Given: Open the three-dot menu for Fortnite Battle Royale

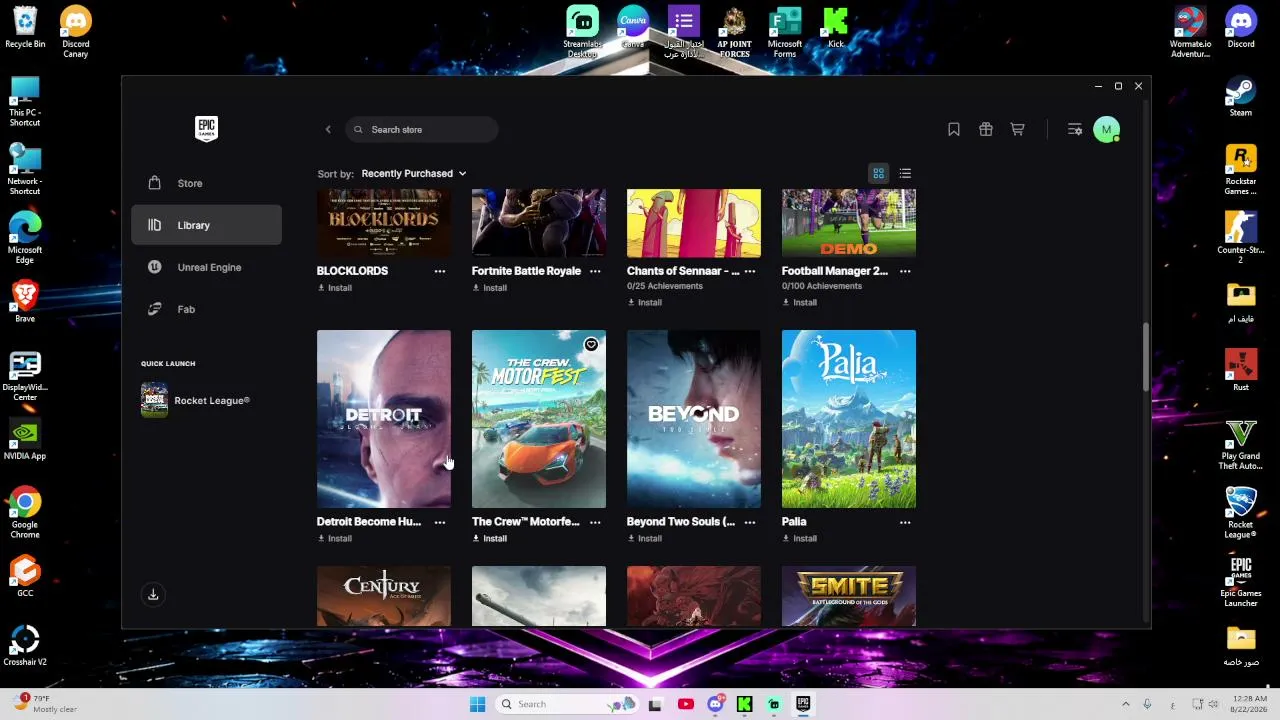Looking at the screenshot, I should [595, 271].
